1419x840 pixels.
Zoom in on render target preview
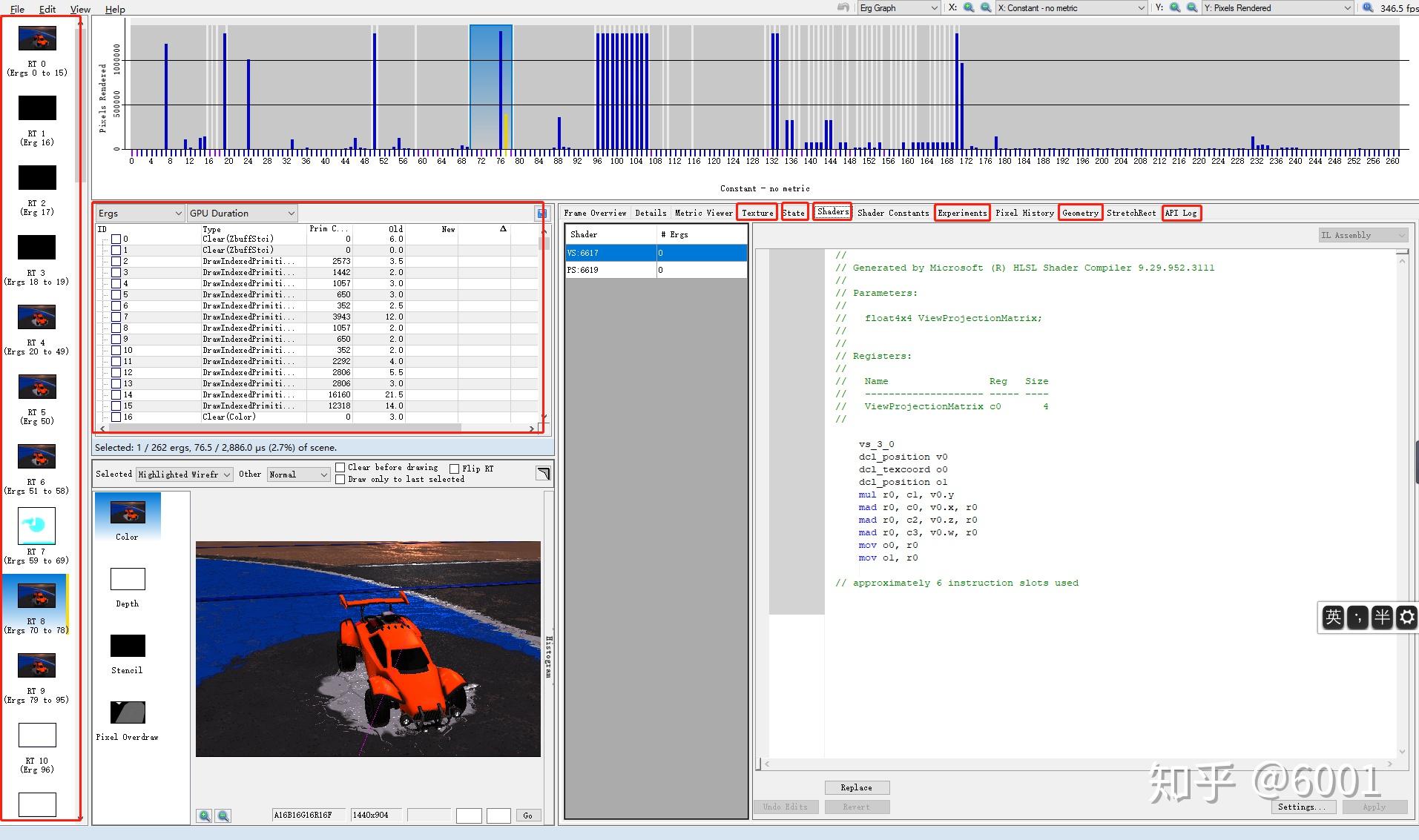click(x=205, y=816)
